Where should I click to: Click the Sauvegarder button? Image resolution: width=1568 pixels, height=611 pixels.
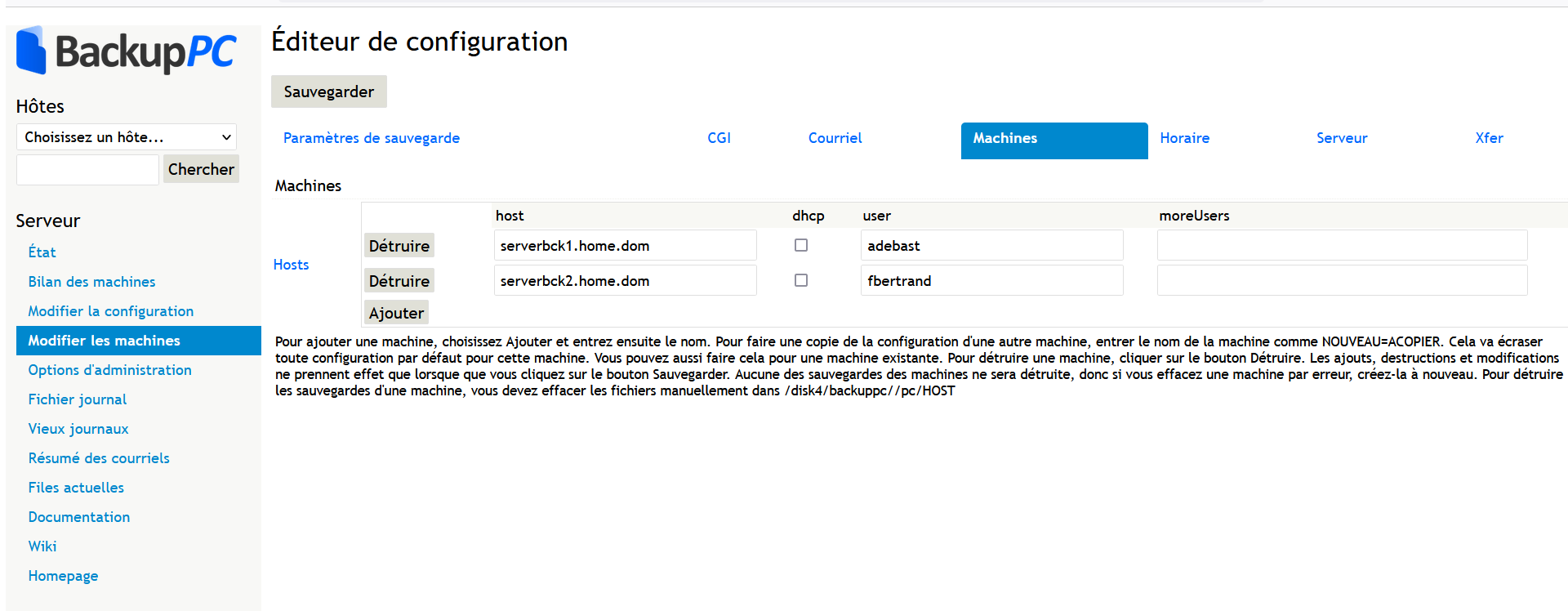click(x=328, y=91)
